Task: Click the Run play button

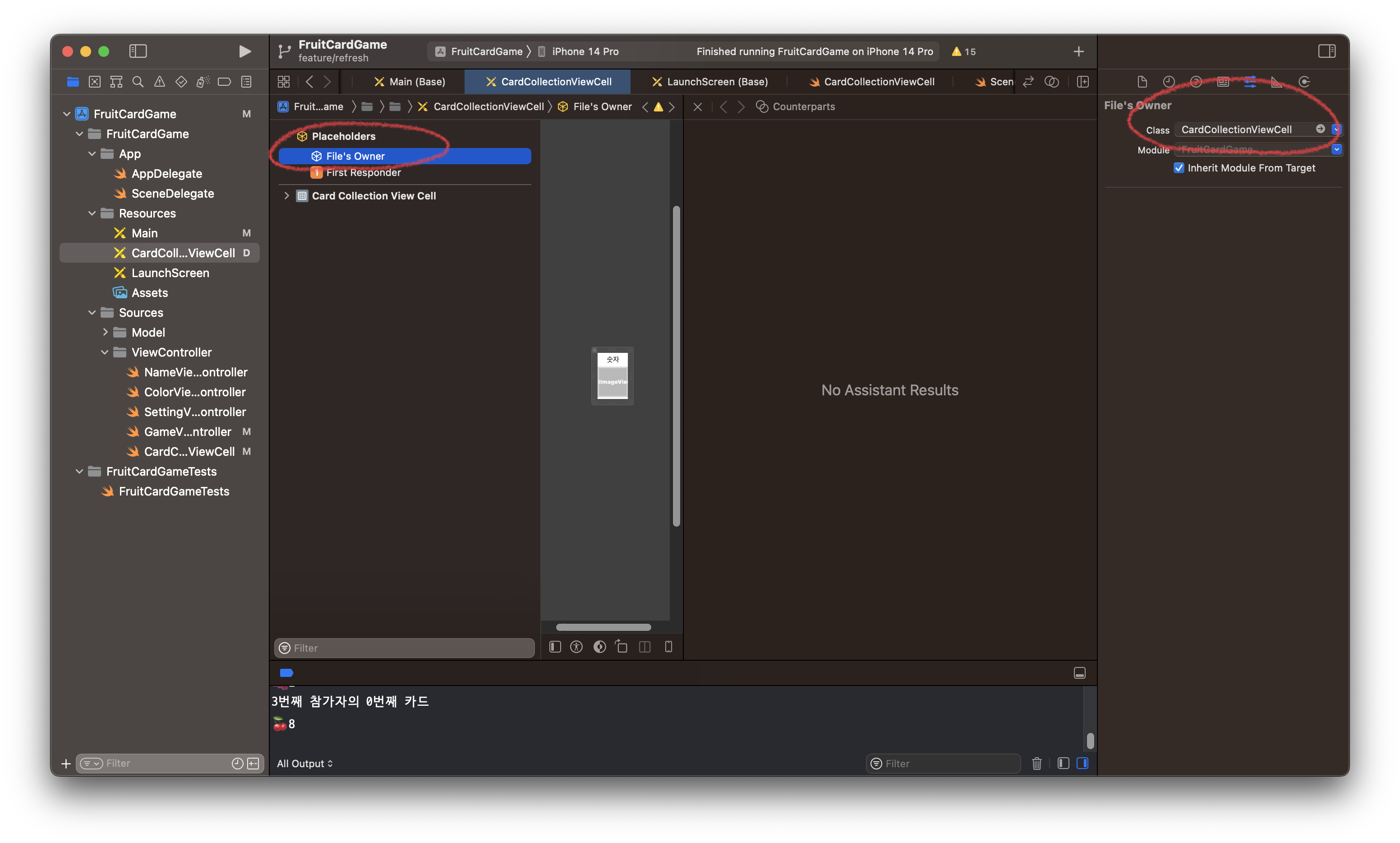Action: pos(245,52)
